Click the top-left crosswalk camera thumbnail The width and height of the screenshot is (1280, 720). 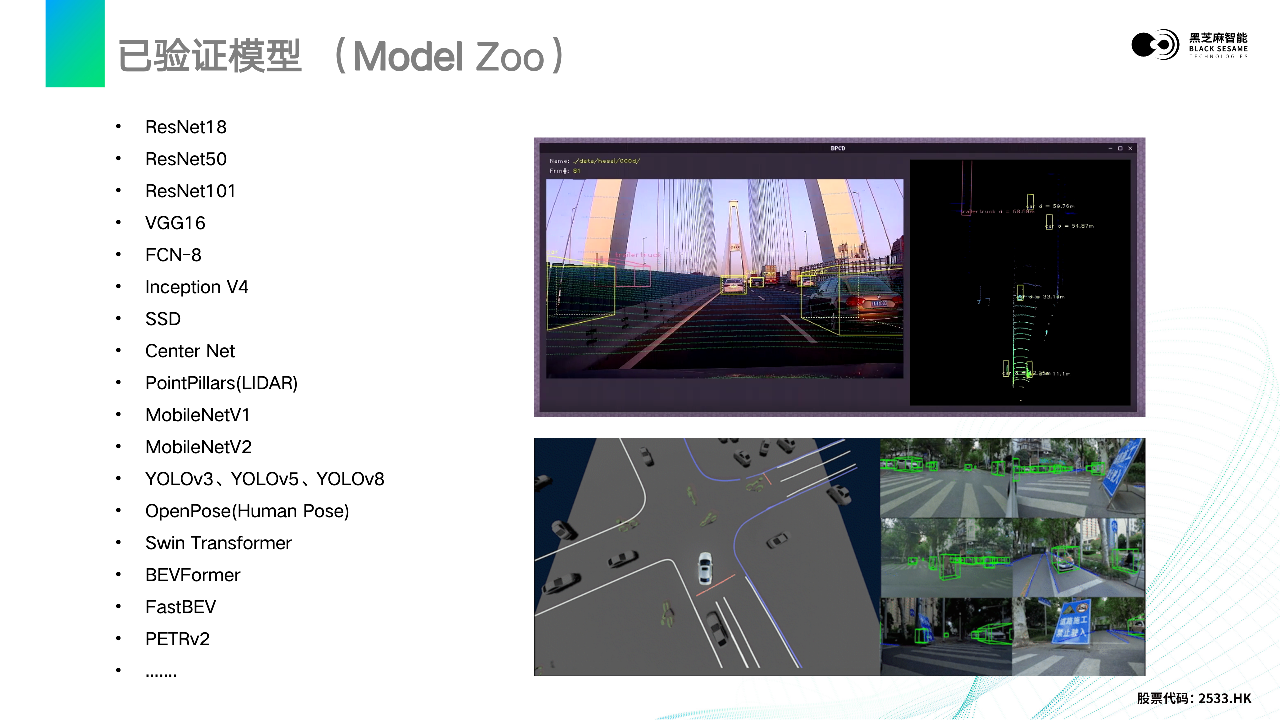pos(946,477)
